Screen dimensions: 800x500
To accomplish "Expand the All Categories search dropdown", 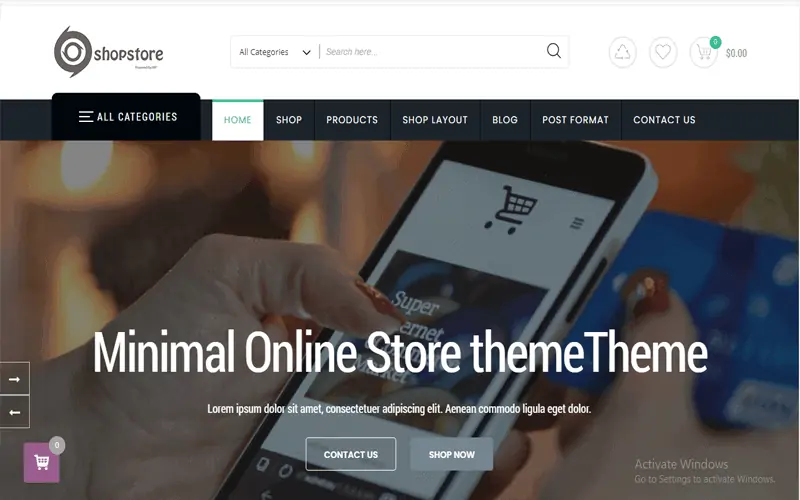I will pyautogui.click(x=275, y=52).
